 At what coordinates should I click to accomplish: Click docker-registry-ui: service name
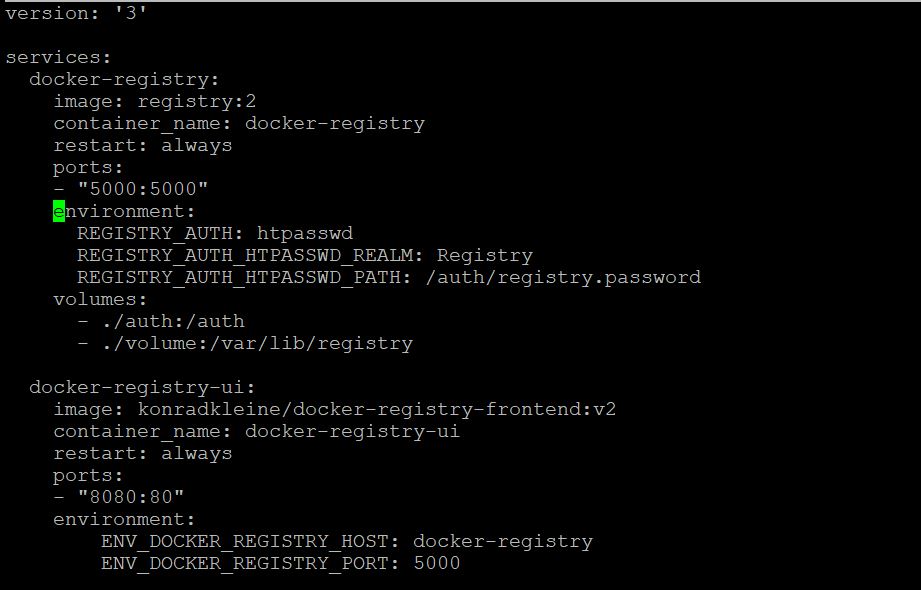(142, 387)
